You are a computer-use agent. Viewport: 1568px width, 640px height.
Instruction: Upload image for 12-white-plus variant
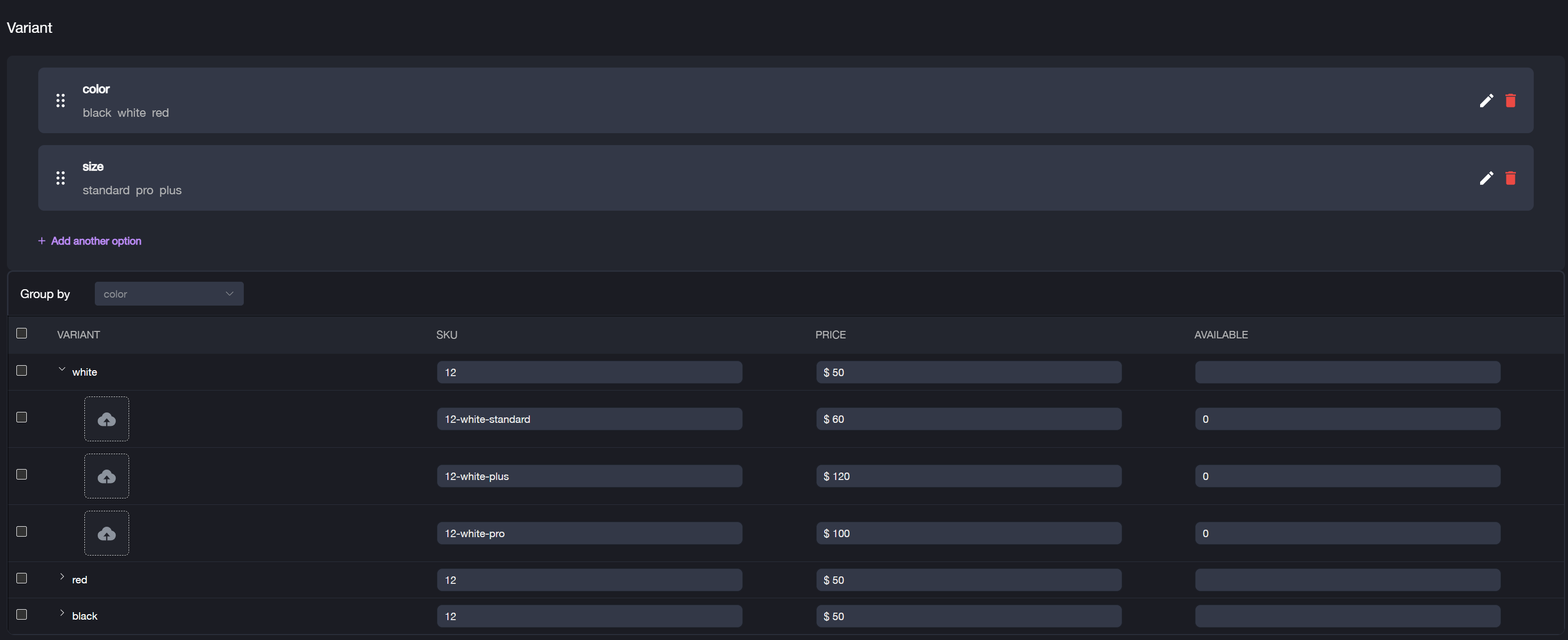click(x=107, y=476)
